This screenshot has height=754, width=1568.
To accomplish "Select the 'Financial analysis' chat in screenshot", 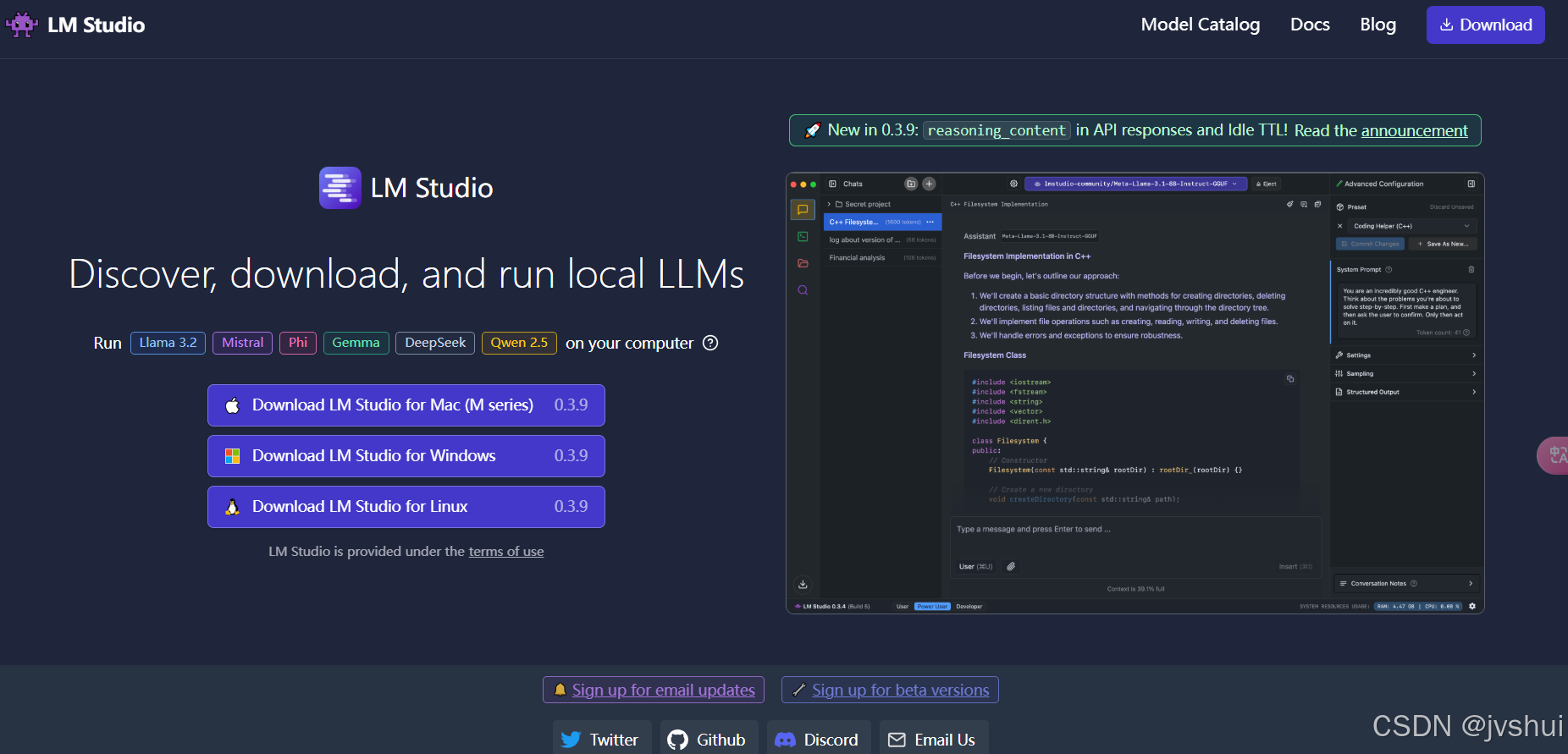I will tap(882, 258).
